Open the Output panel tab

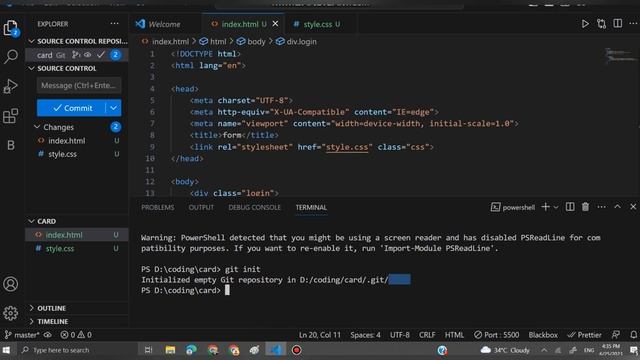201,207
